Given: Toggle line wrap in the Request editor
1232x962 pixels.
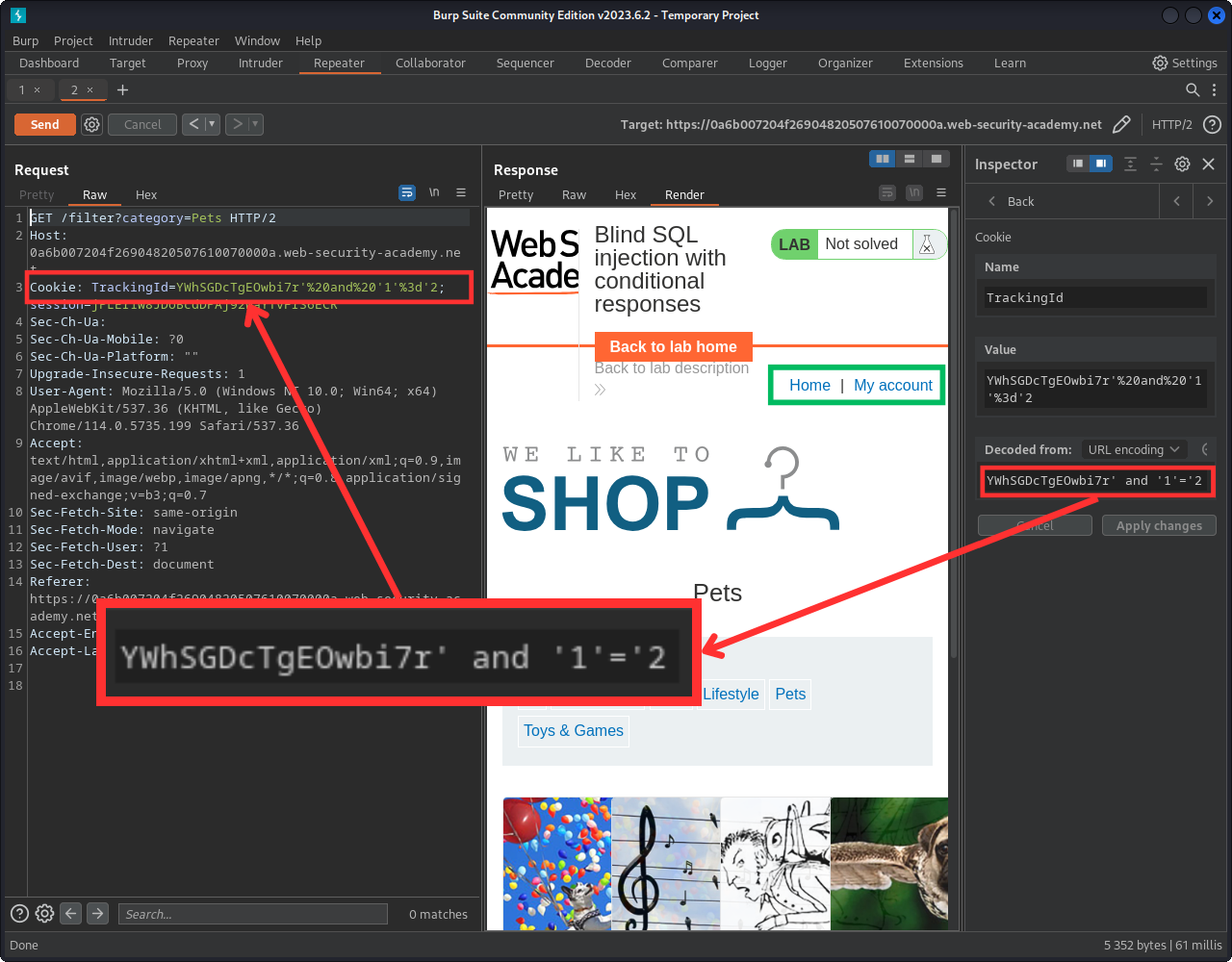Looking at the screenshot, I should click(x=407, y=192).
